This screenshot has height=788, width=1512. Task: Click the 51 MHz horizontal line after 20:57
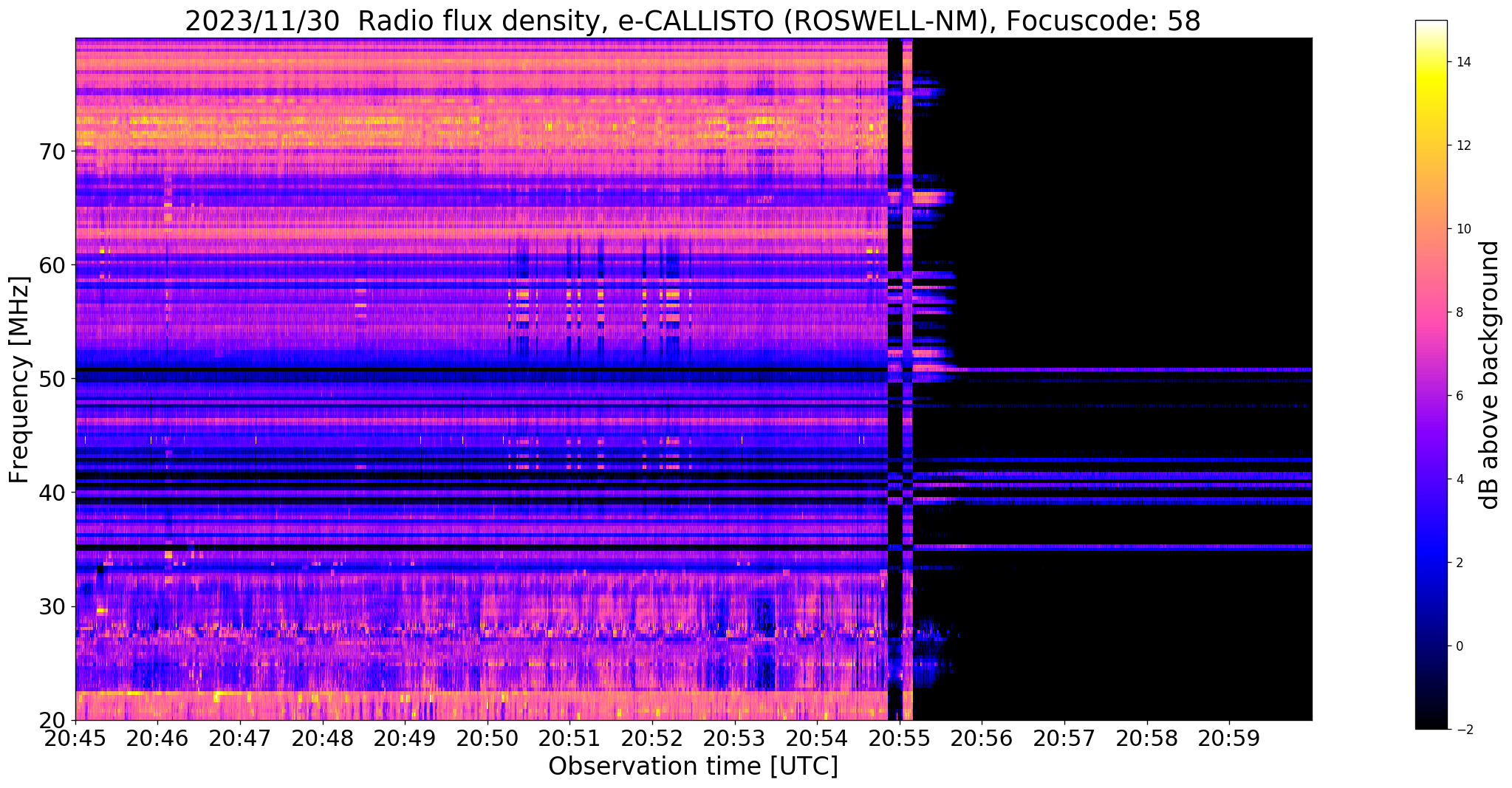[x=1188, y=369]
